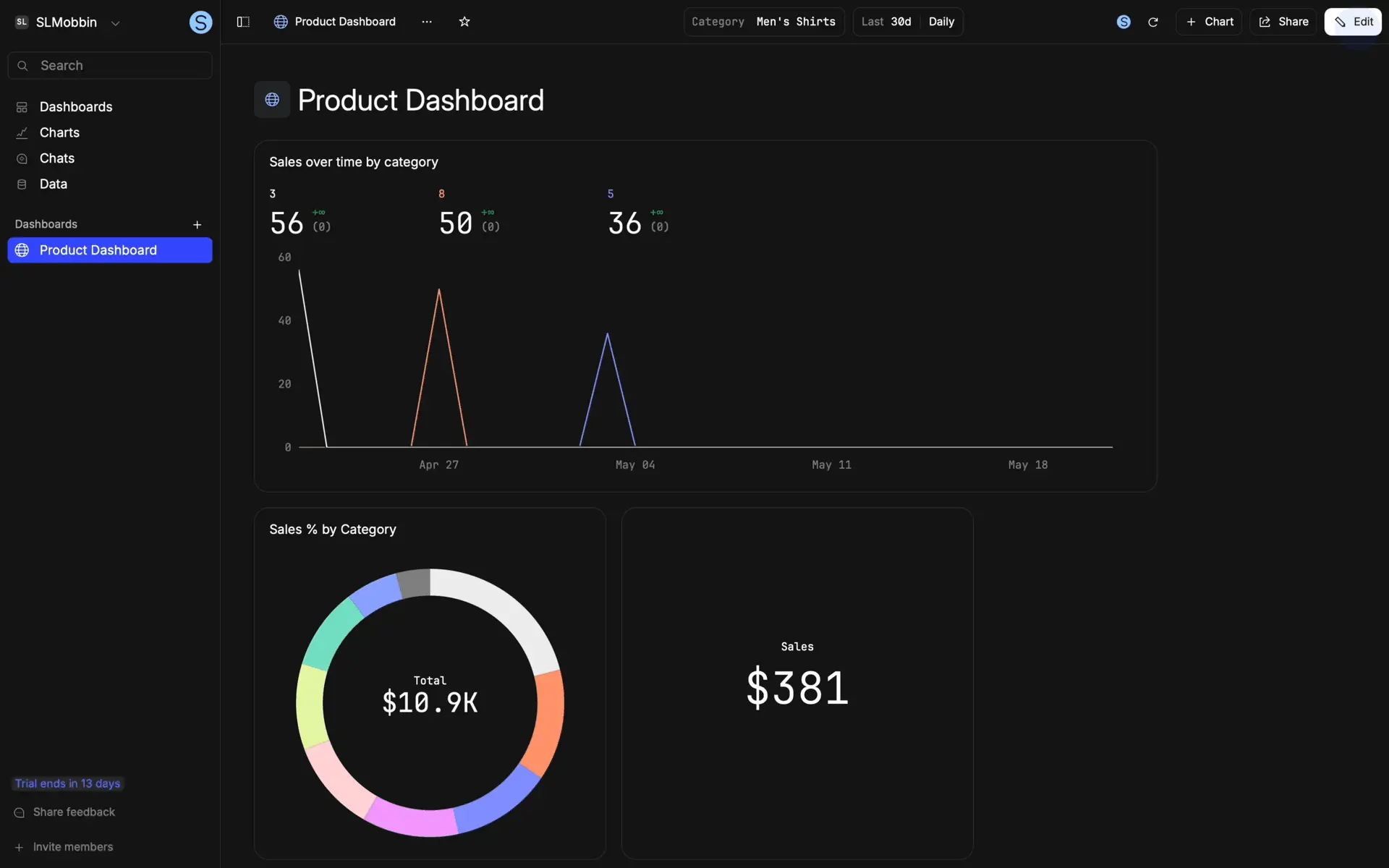Click the small S presence avatar in top bar

coord(1123,22)
